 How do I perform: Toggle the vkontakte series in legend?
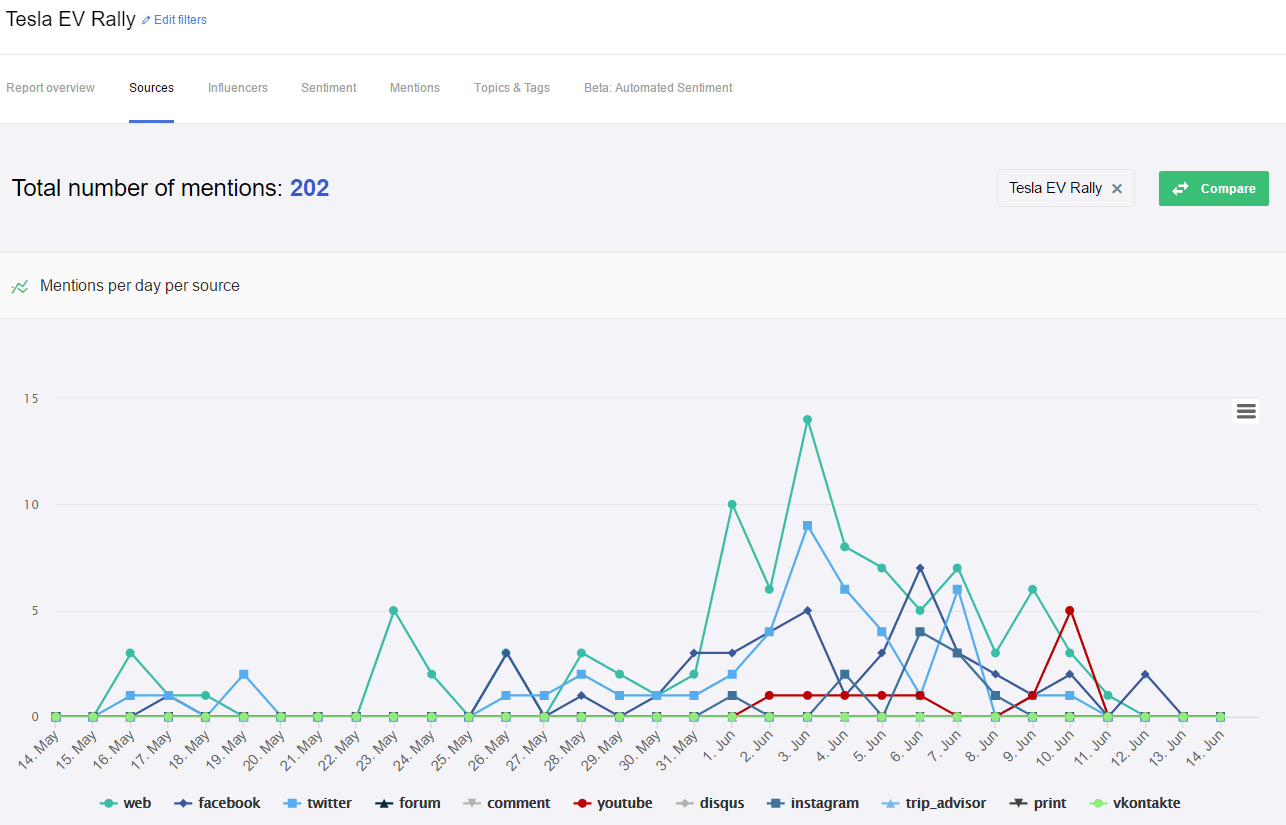tap(1135, 803)
